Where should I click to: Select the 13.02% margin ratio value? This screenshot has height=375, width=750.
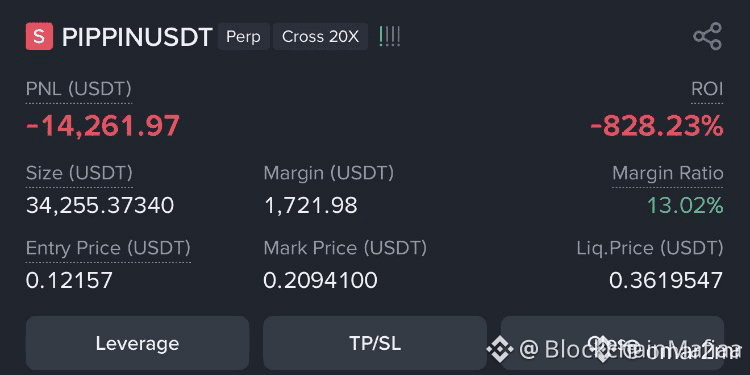tap(685, 206)
